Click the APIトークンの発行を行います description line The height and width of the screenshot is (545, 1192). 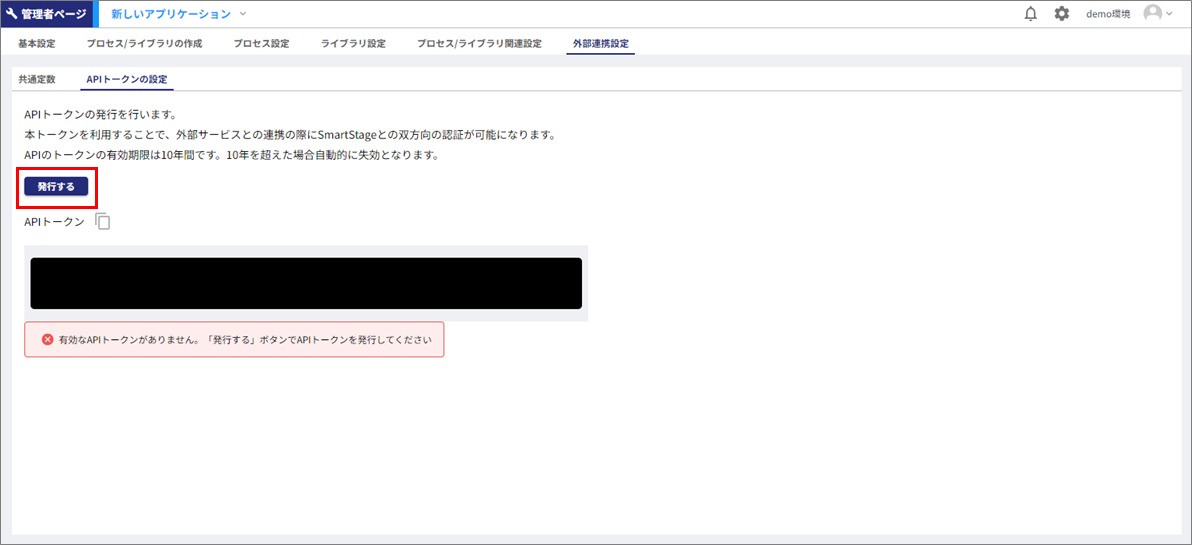click(x=100, y=116)
